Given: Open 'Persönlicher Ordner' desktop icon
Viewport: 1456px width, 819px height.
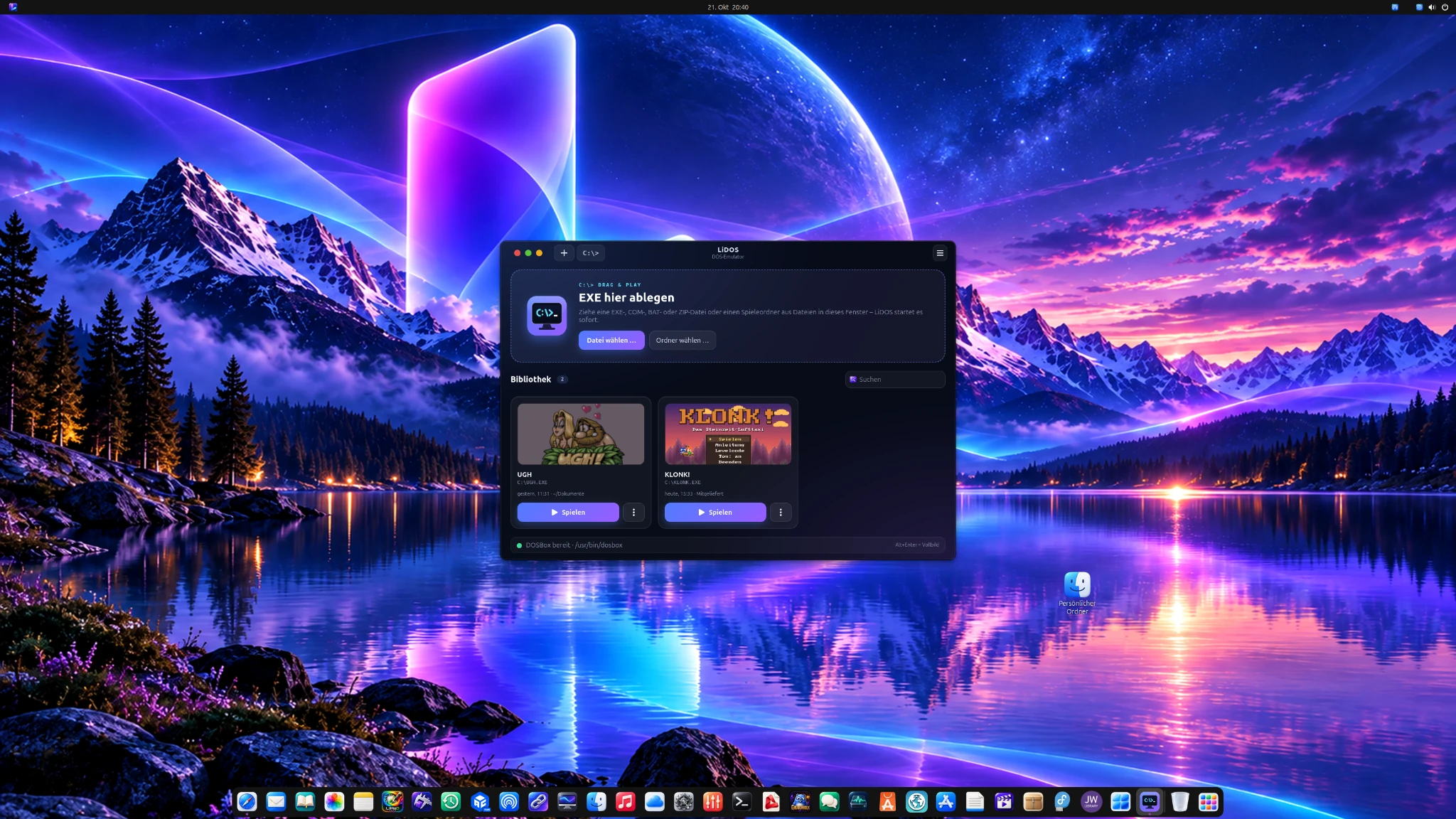Looking at the screenshot, I should [1077, 593].
